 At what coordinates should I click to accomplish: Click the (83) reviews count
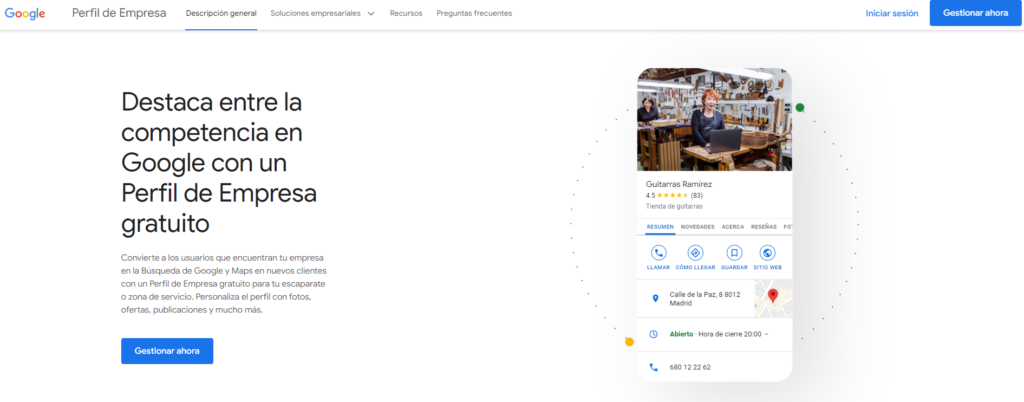(x=696, y=195)
